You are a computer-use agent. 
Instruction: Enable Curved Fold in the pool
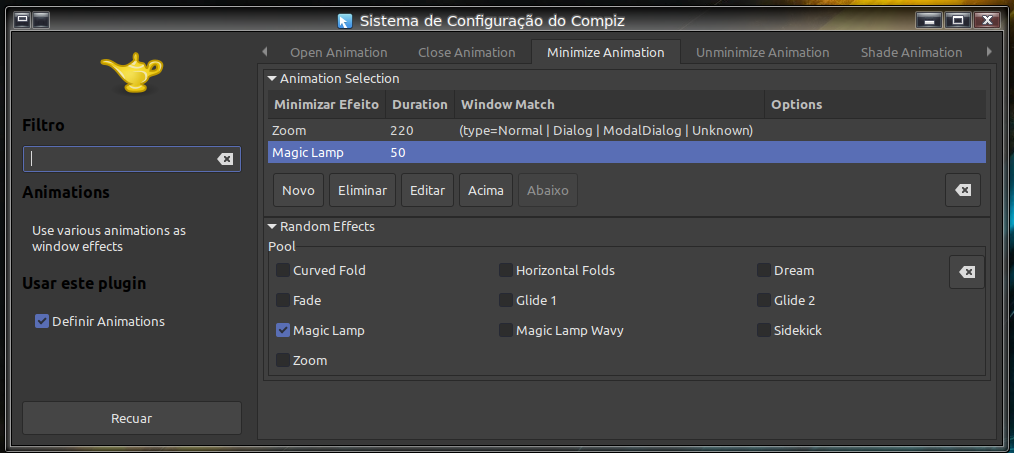point(283,271)
